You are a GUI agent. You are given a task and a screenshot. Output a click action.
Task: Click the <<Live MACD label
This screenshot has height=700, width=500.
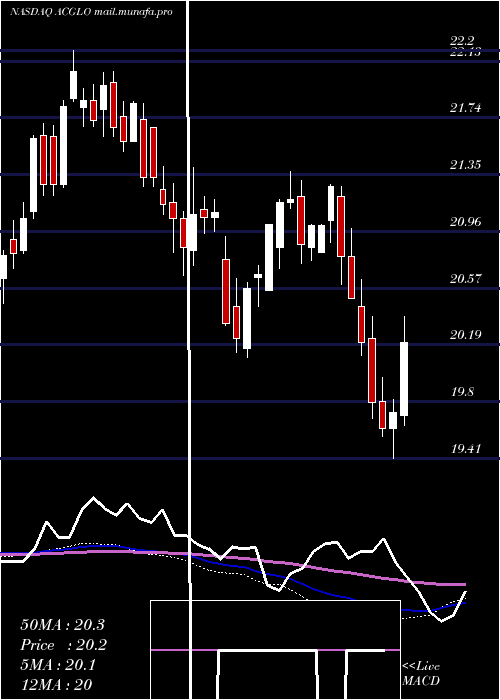421,673
